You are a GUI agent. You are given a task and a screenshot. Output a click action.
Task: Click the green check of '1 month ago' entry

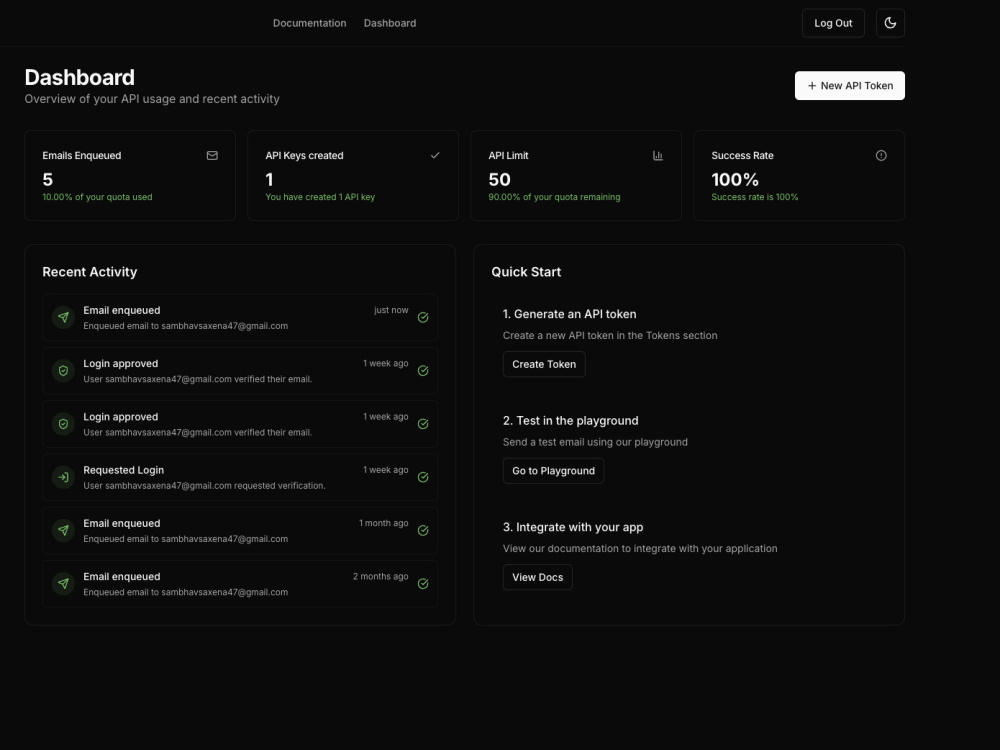click(x=423, y=531)
